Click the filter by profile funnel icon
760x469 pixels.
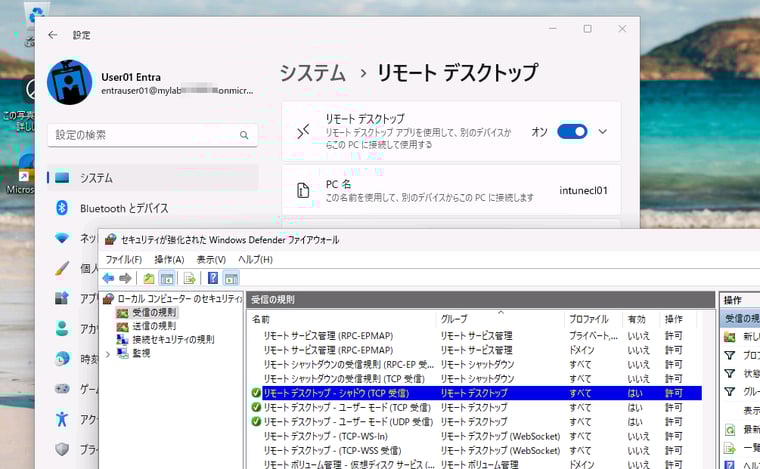tap(730, 355)
